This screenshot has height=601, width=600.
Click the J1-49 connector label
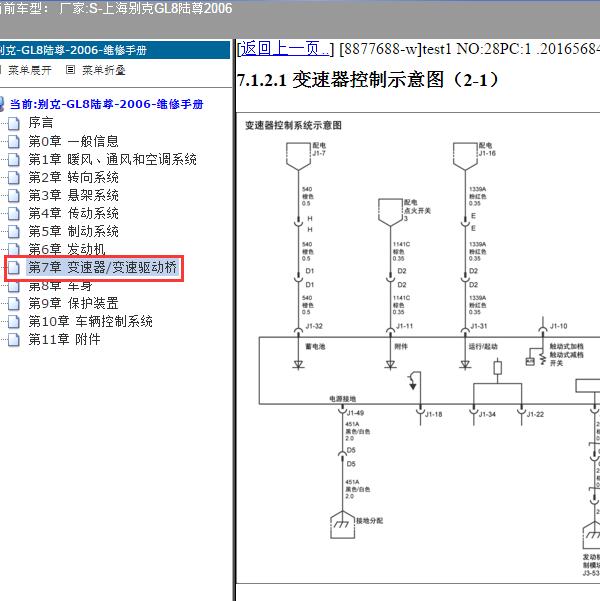[x=355, y=413]
